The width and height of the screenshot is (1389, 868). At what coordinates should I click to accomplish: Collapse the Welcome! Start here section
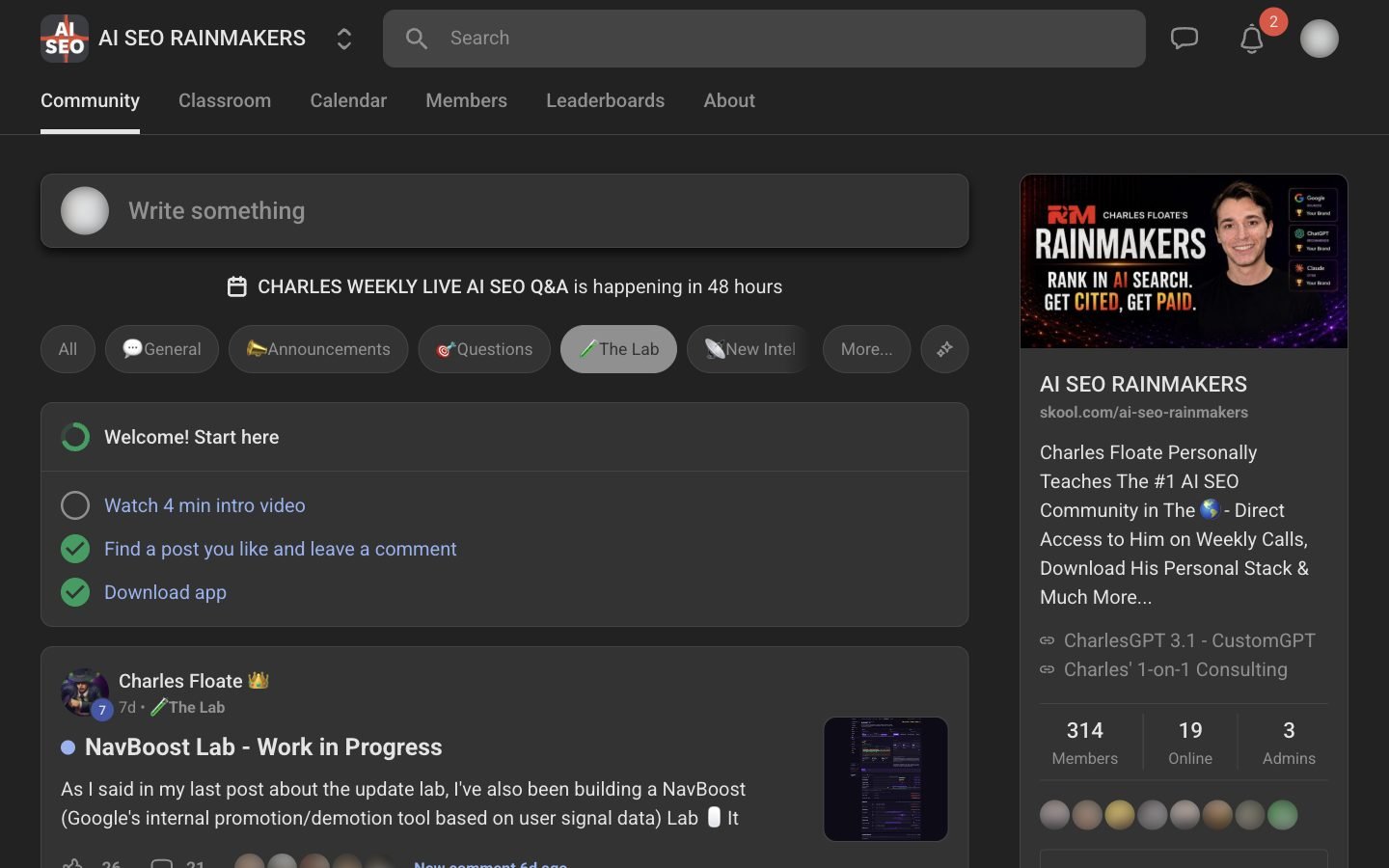coord(504,437)
